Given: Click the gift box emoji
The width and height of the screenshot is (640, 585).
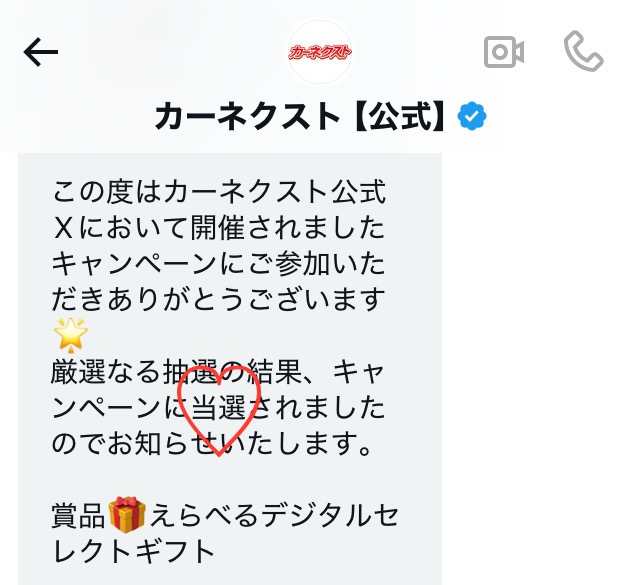Looking at the screenshot, I should pos(127,514).
